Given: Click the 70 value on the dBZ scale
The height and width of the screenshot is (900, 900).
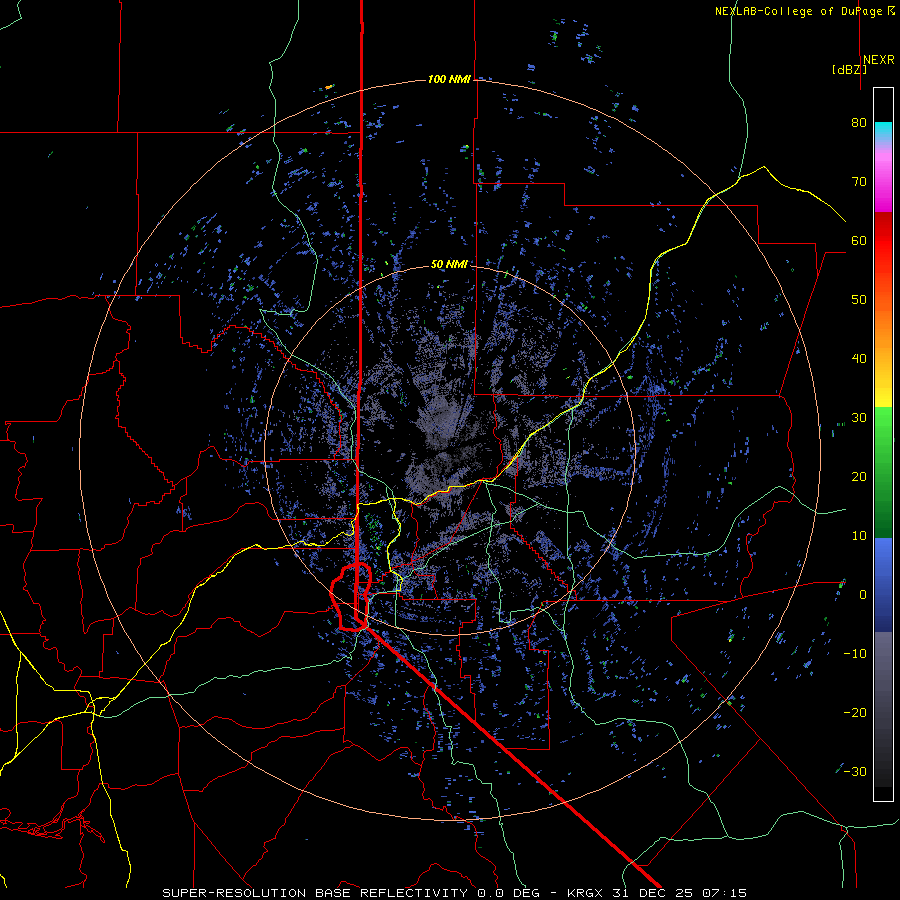Looking at the screenshot, I should (859, 181).
